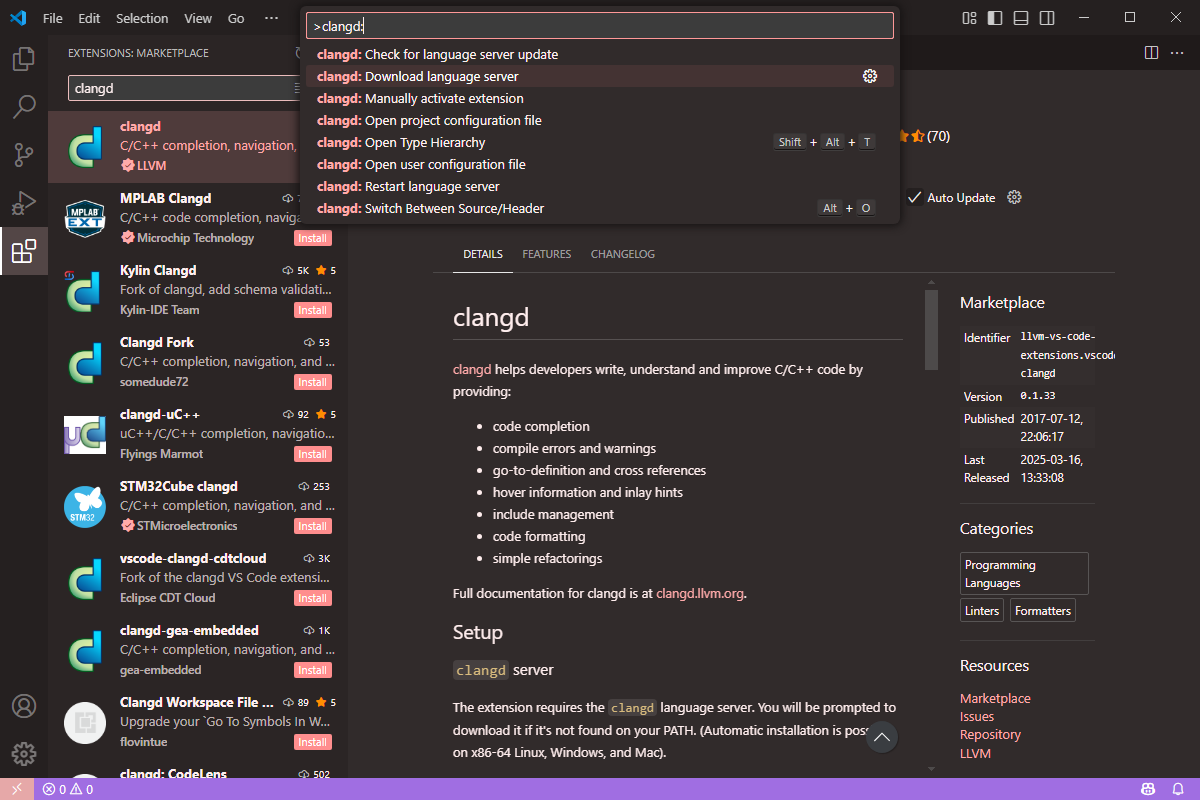Click the clangd-uC++ extension icon

coord(85,434)
